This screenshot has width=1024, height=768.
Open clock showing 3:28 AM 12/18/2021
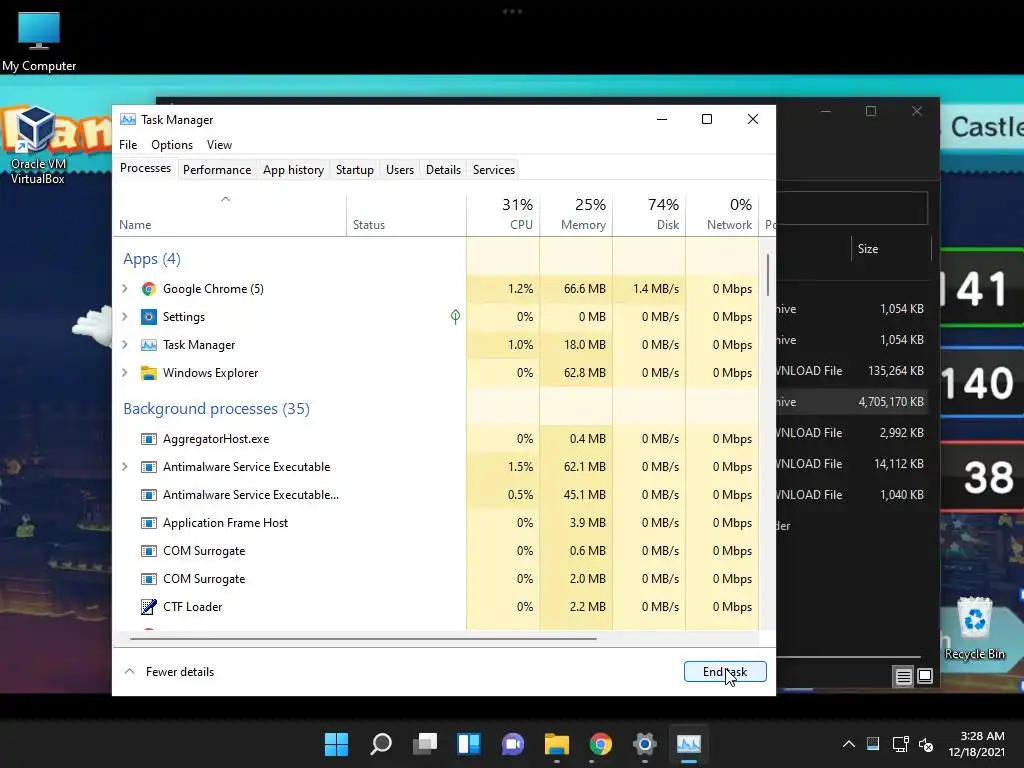(x=976, y=744)
